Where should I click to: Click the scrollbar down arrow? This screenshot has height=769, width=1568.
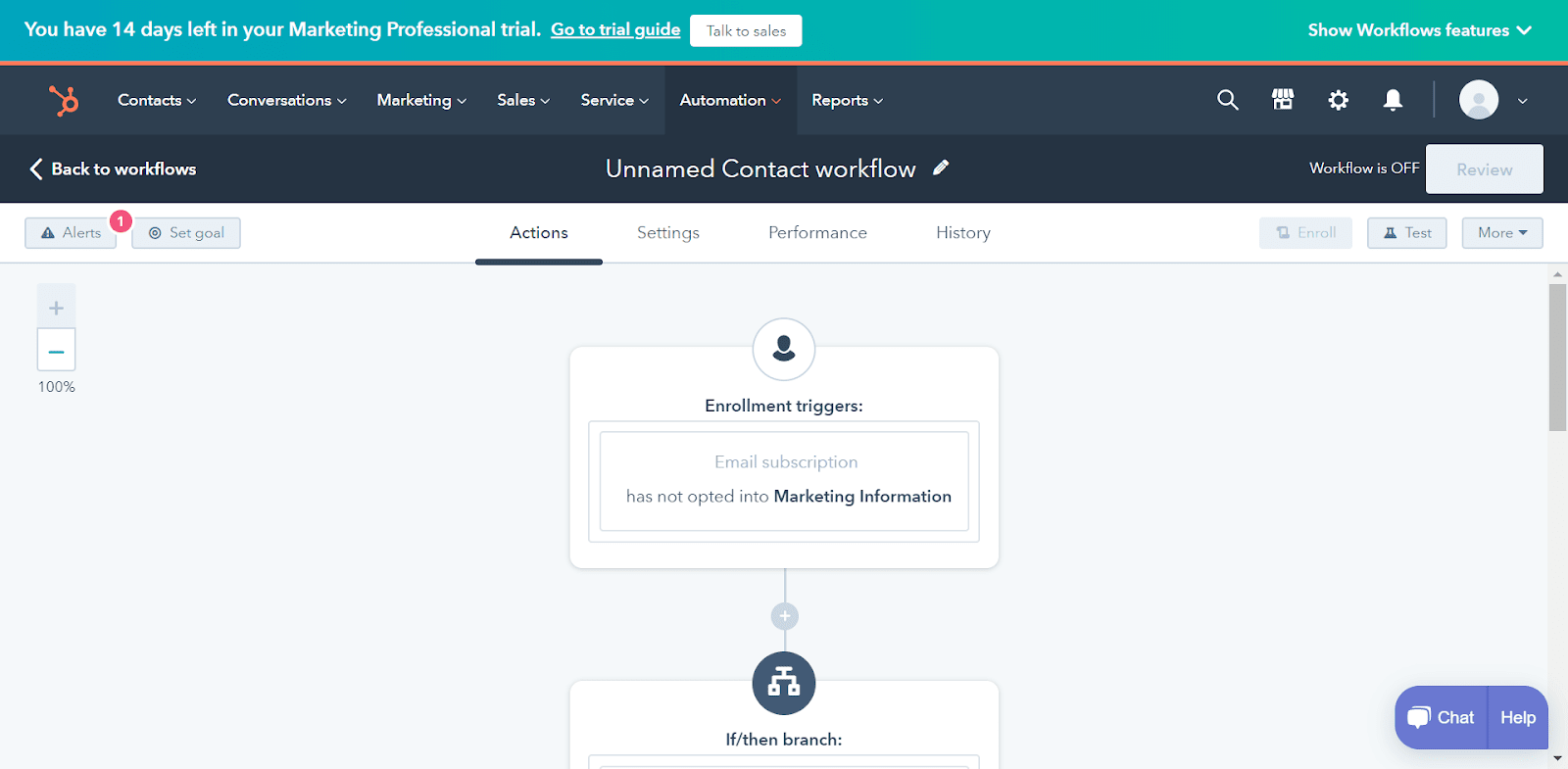(1557, 758)
